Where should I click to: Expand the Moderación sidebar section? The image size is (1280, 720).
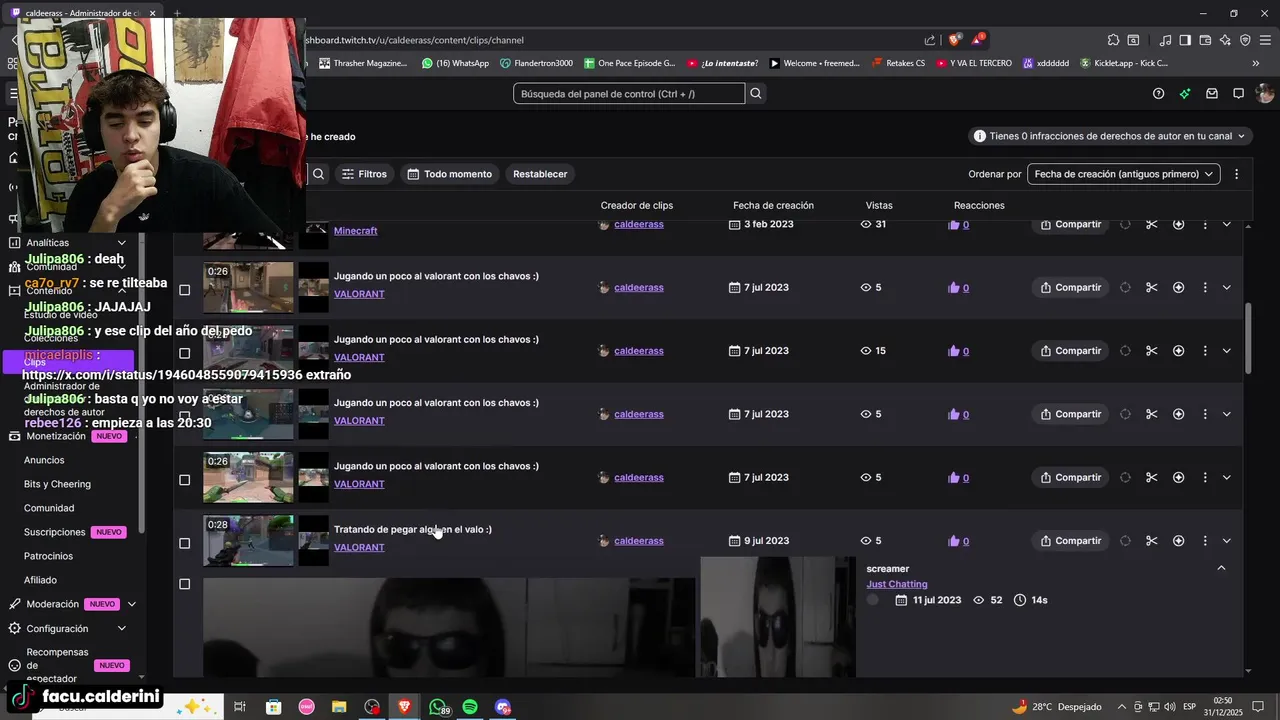coord(131,604)
